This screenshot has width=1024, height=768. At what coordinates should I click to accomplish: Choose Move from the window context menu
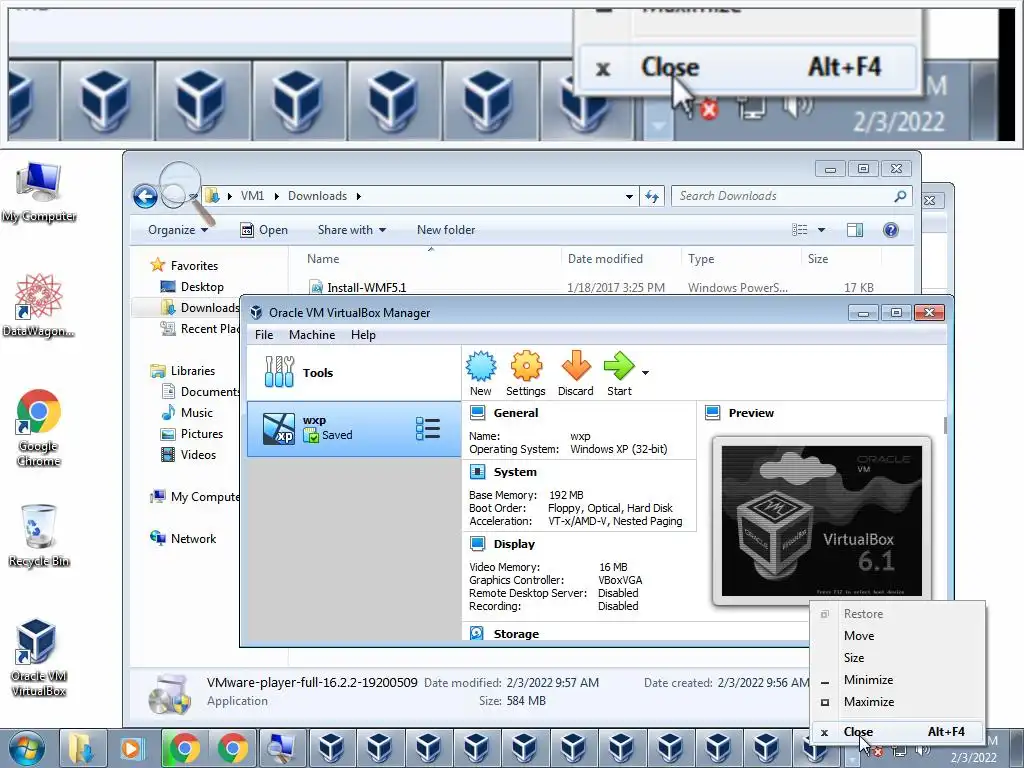(x=897, y=635)
